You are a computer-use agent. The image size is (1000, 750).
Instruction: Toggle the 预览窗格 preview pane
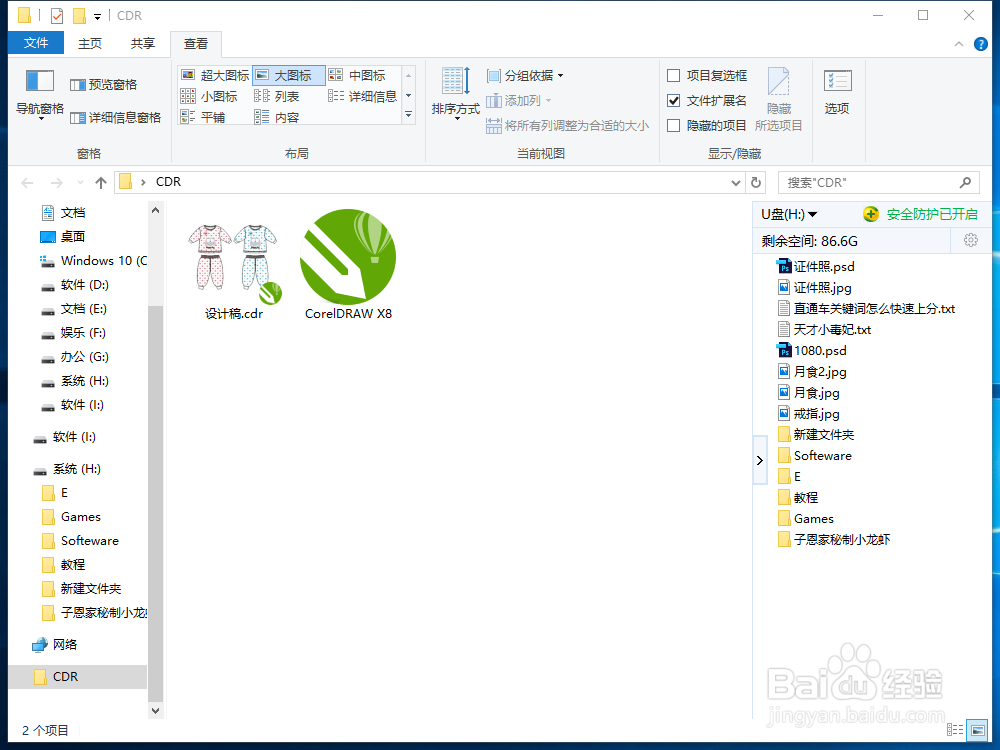click(x=103, y=84)
